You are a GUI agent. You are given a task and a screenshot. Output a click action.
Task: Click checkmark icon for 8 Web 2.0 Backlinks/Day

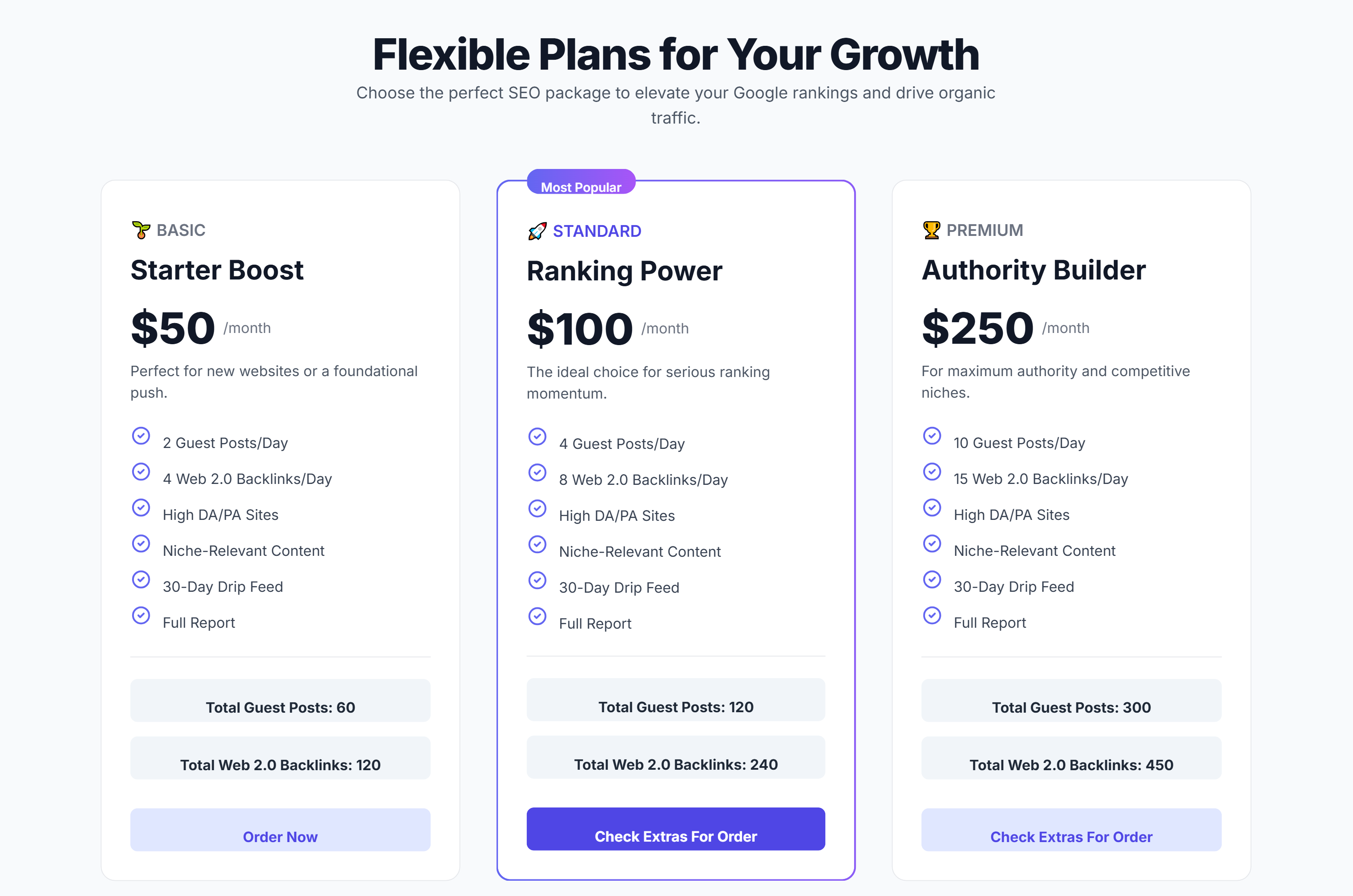tap(537, 473)
